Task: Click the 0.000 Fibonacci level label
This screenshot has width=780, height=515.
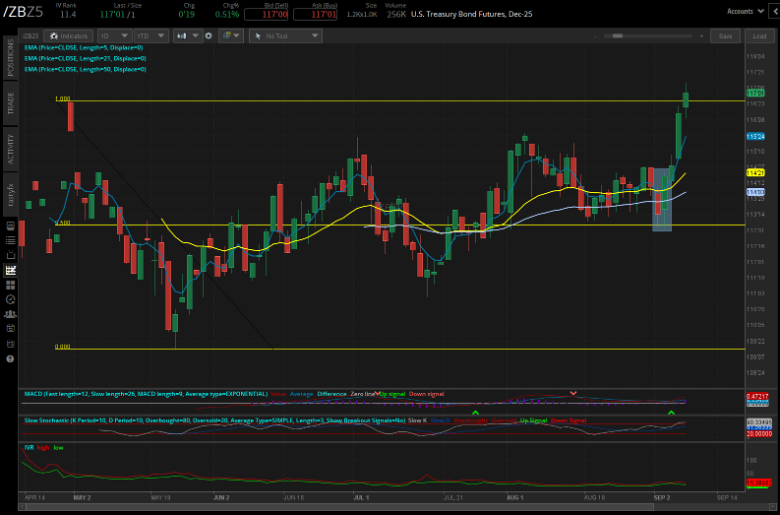Action: 62,346
